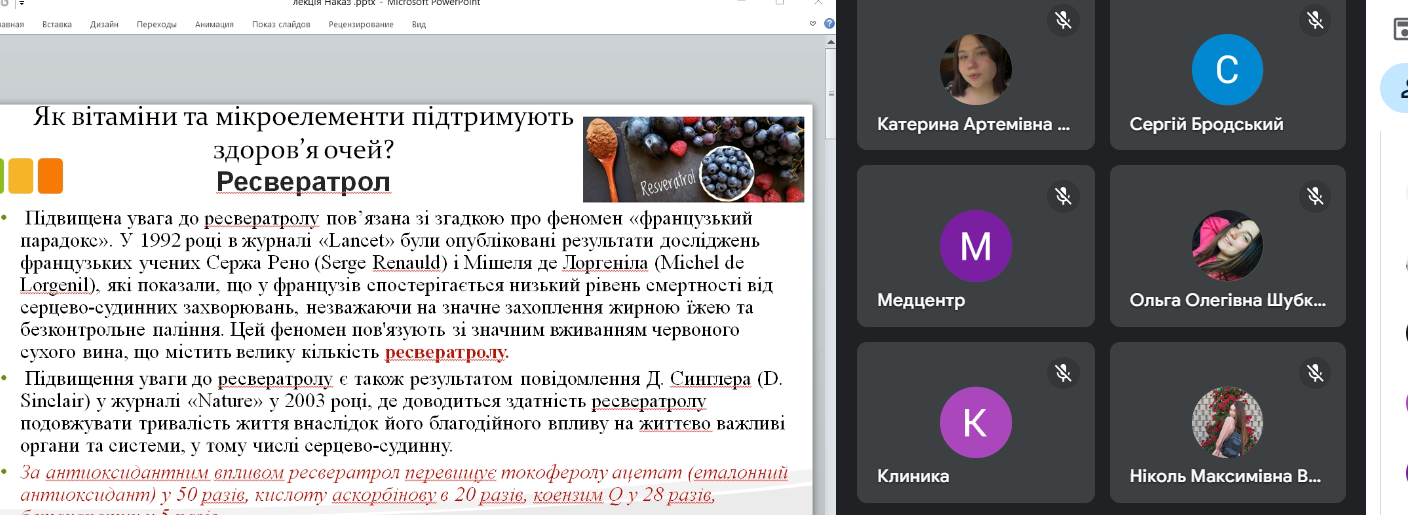Image resolution: width=1408 pixels, height=515 pixels.
Task: Click muted mic icon on Сергій Бродський tile
Action: 1315,19
